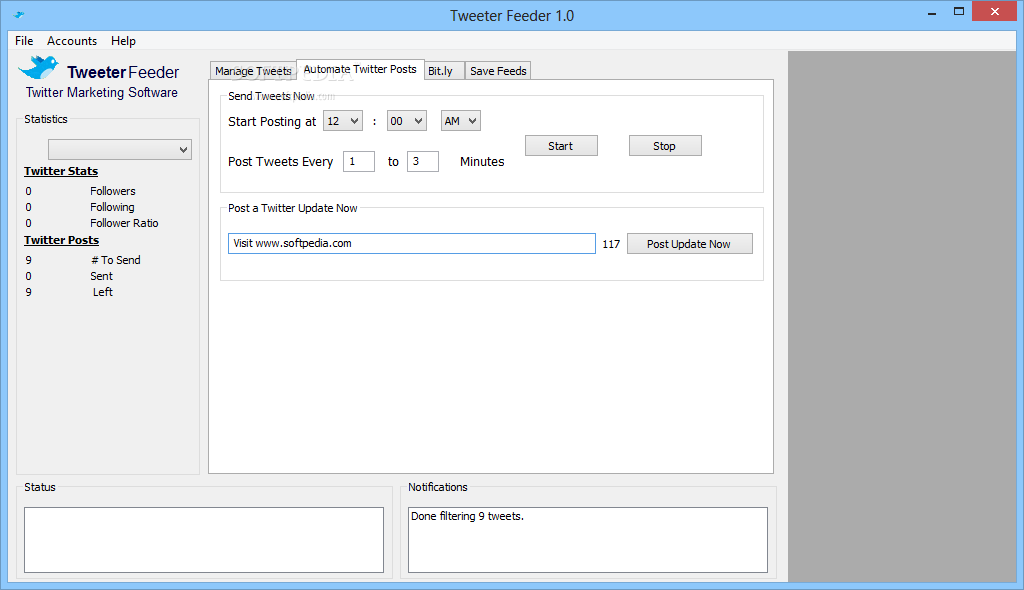Image resolution: width=1024 pixels, height=590 pixels.
Task: Minimize the Tweeter Feeder window
Action: tap(932, 12)
